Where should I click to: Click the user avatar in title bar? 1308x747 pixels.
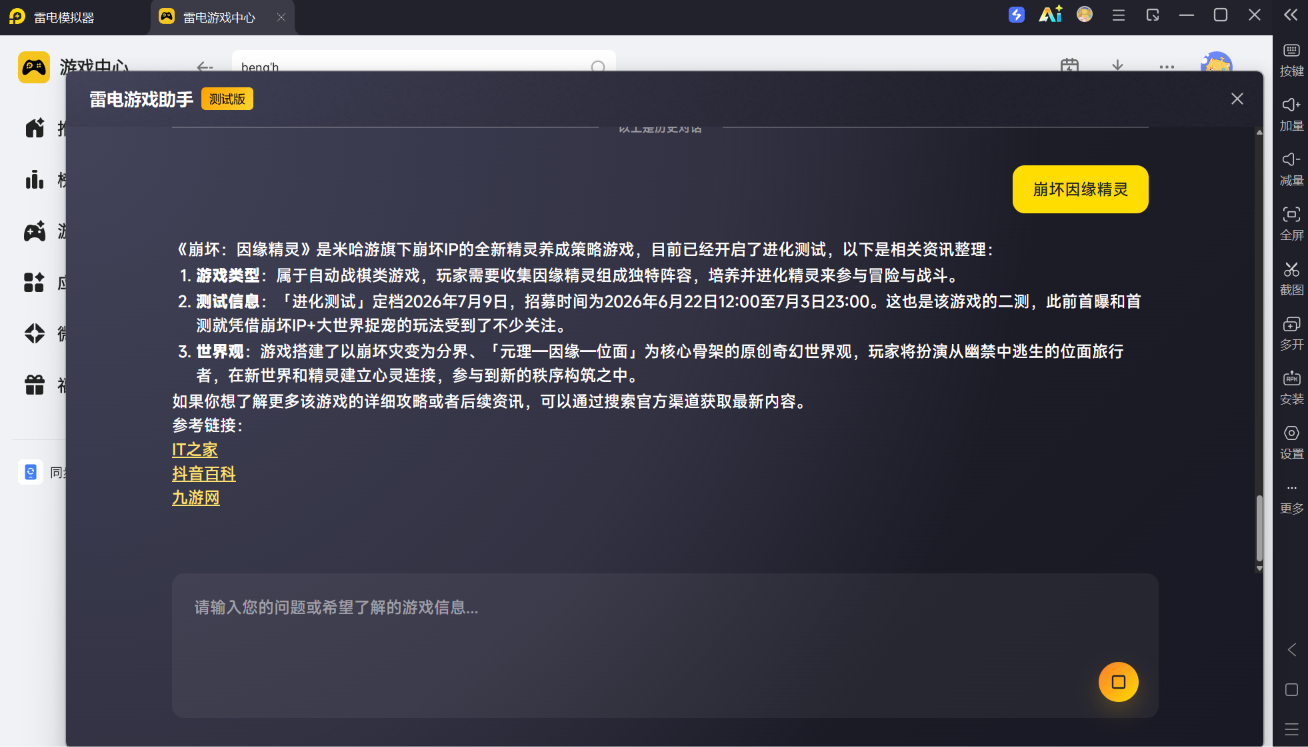1085,15
